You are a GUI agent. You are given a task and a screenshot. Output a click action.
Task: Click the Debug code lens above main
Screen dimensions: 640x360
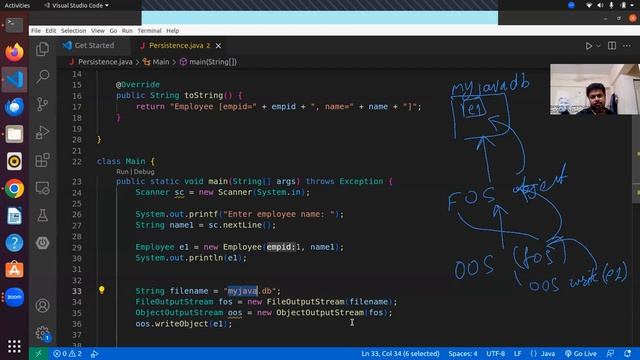tap(144, 172)
